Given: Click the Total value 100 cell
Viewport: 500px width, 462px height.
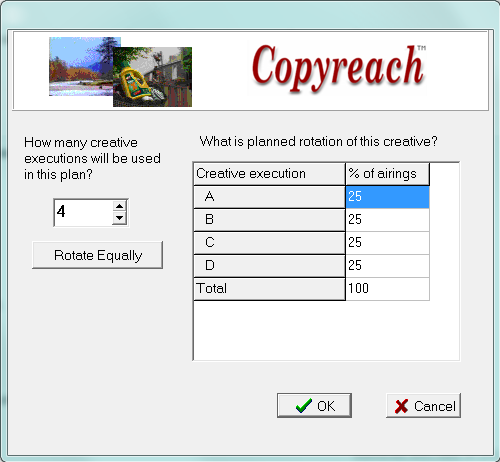Looking at the screenshot, I should 387,289.
